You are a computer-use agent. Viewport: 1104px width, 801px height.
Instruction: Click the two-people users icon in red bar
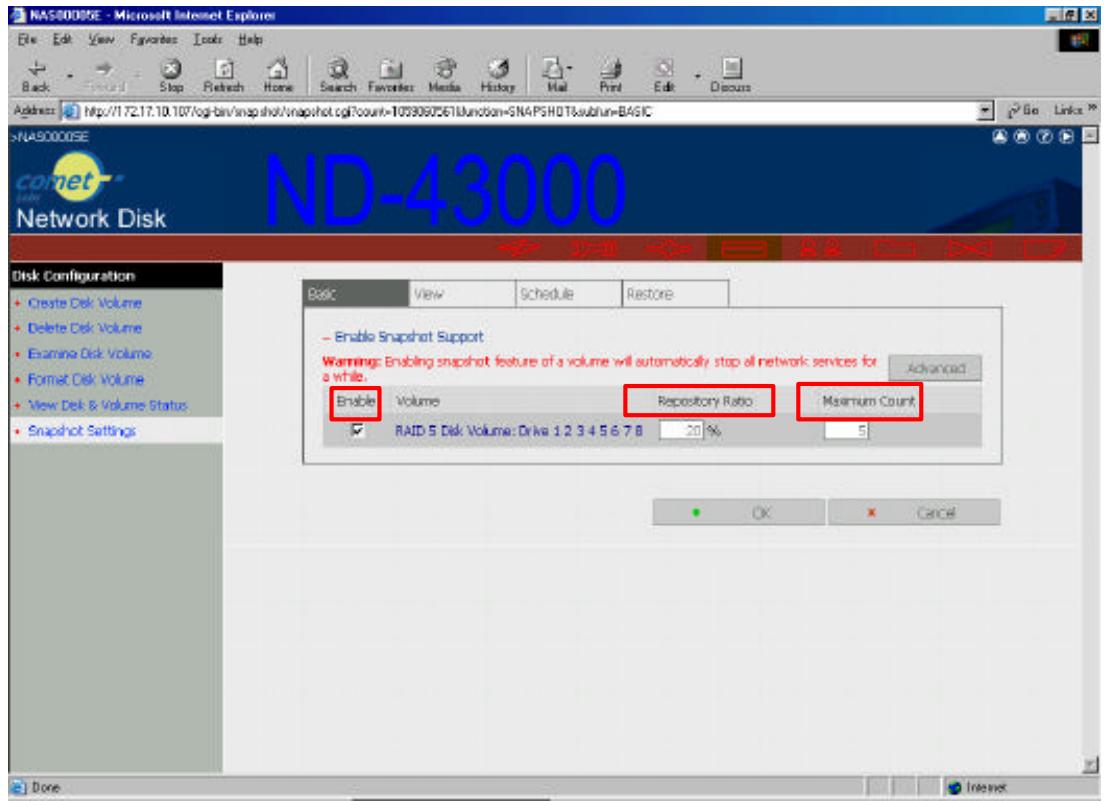pyautogui.click(x=820, y=248)
